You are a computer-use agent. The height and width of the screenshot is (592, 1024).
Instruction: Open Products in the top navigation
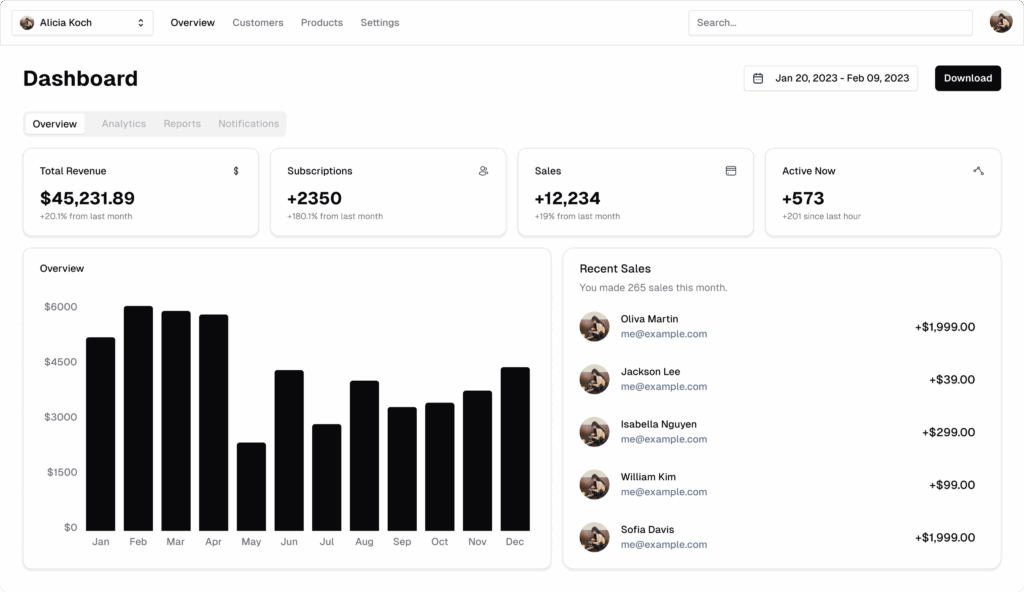coord(322,22)
